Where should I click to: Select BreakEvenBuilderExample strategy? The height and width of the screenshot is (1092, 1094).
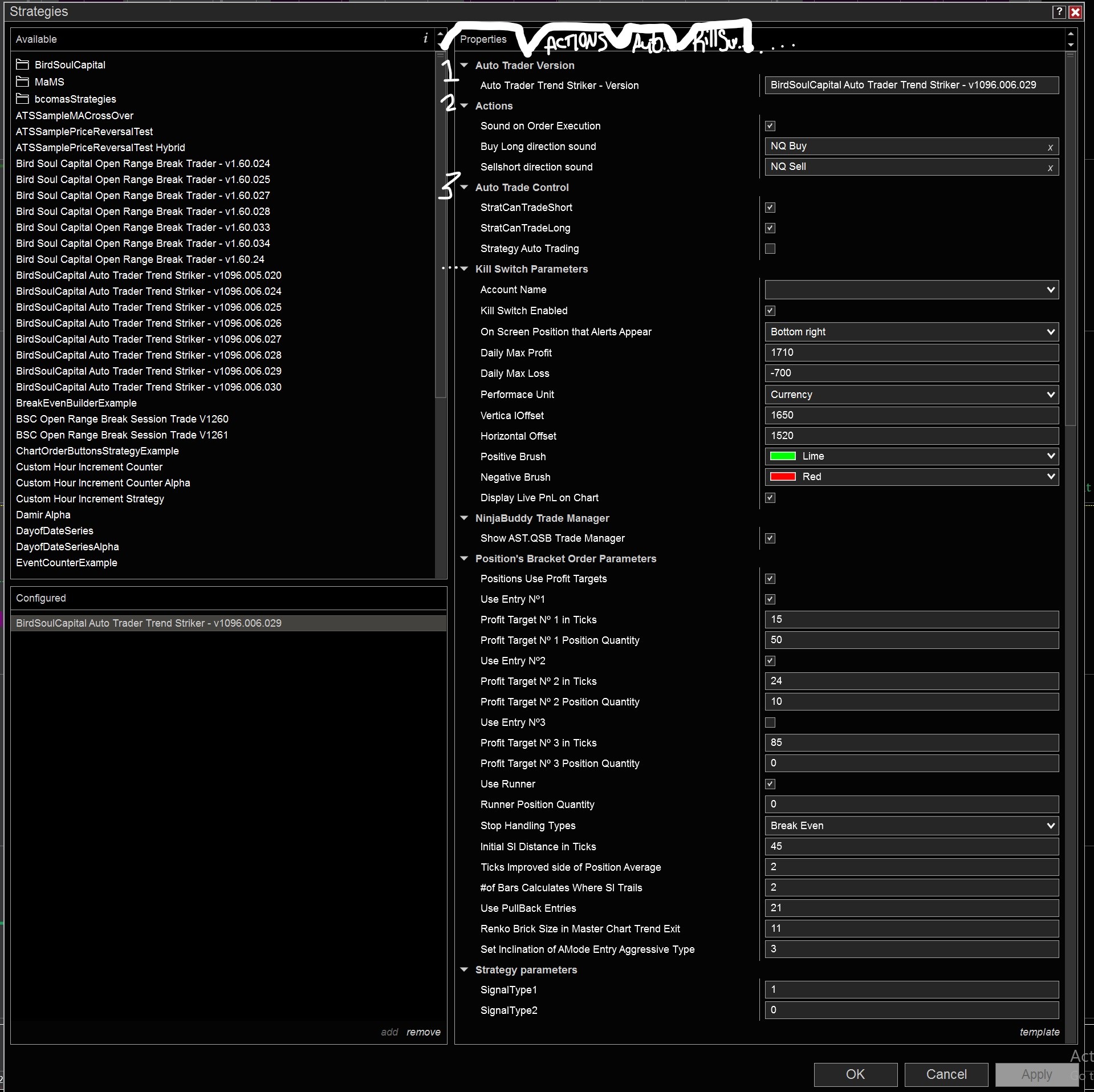[x=76, y=403]
